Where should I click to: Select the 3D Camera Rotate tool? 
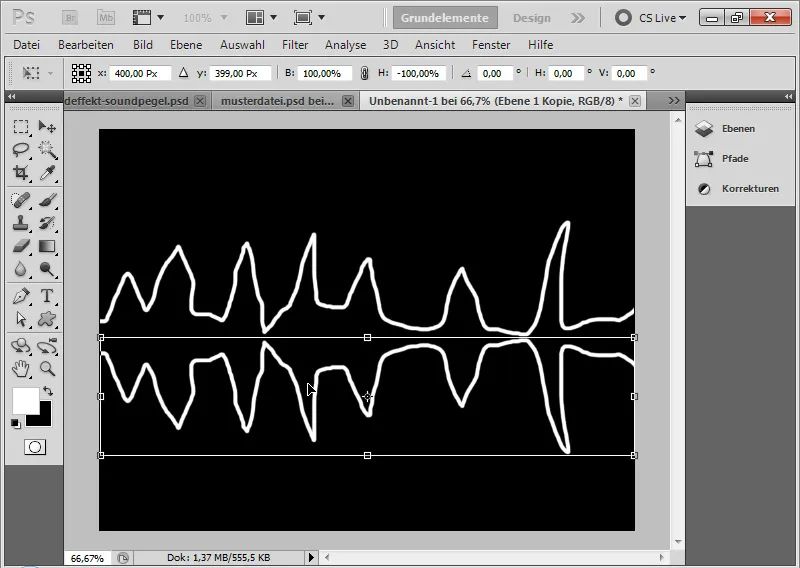47,346
